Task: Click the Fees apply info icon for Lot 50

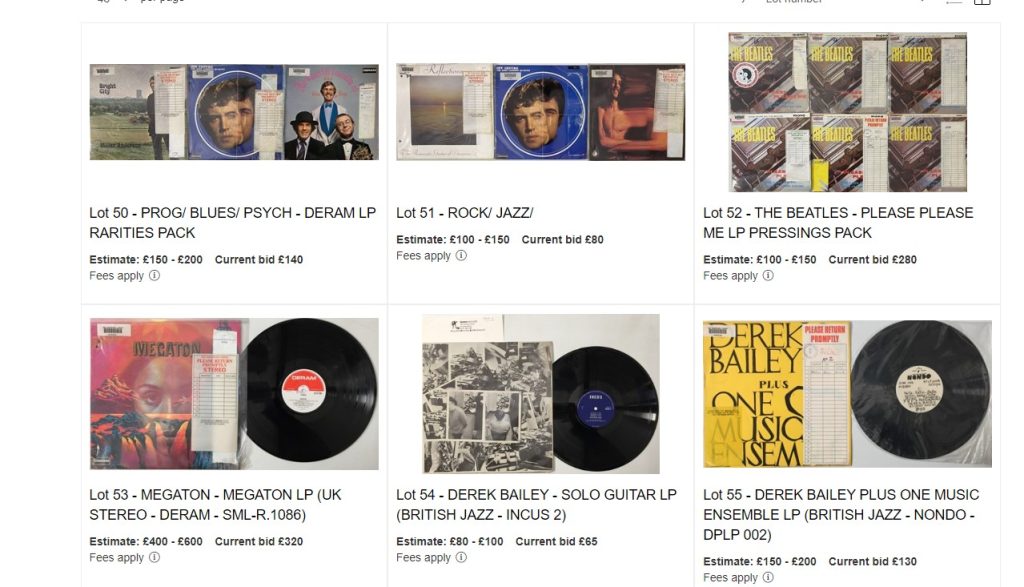Action: coord(154,276)
